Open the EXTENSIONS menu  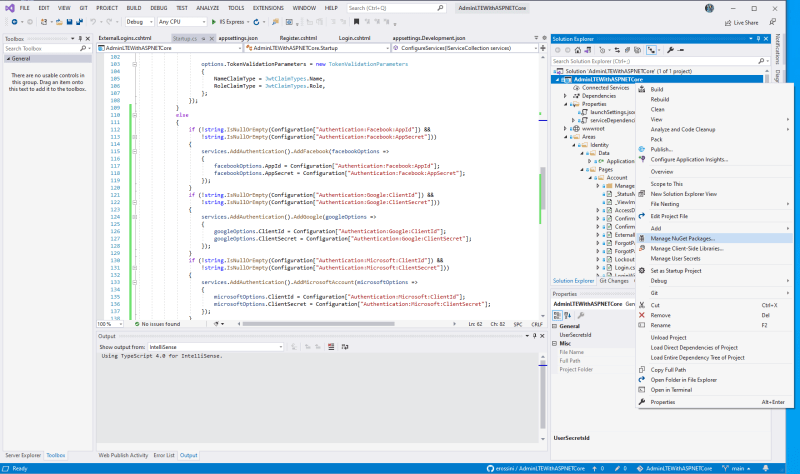[268, 8]
